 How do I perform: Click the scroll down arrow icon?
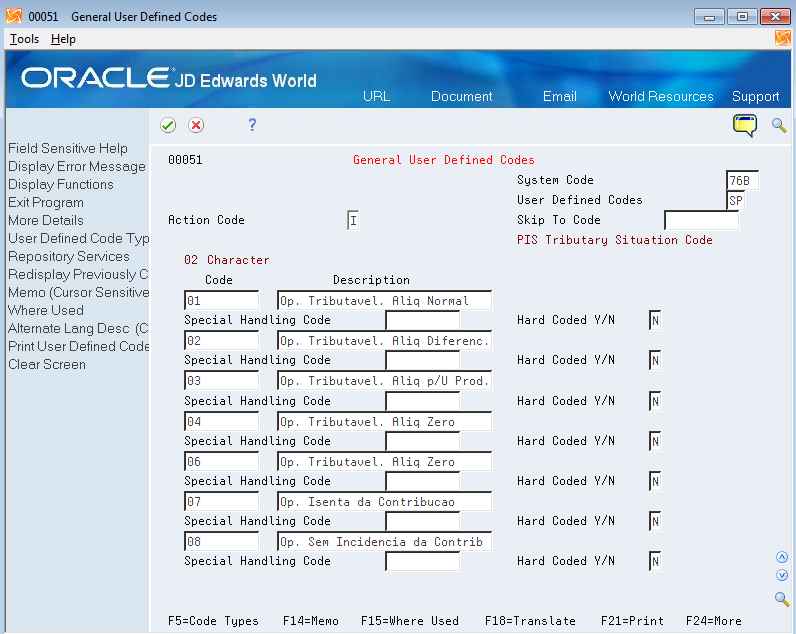coord(782,575)
